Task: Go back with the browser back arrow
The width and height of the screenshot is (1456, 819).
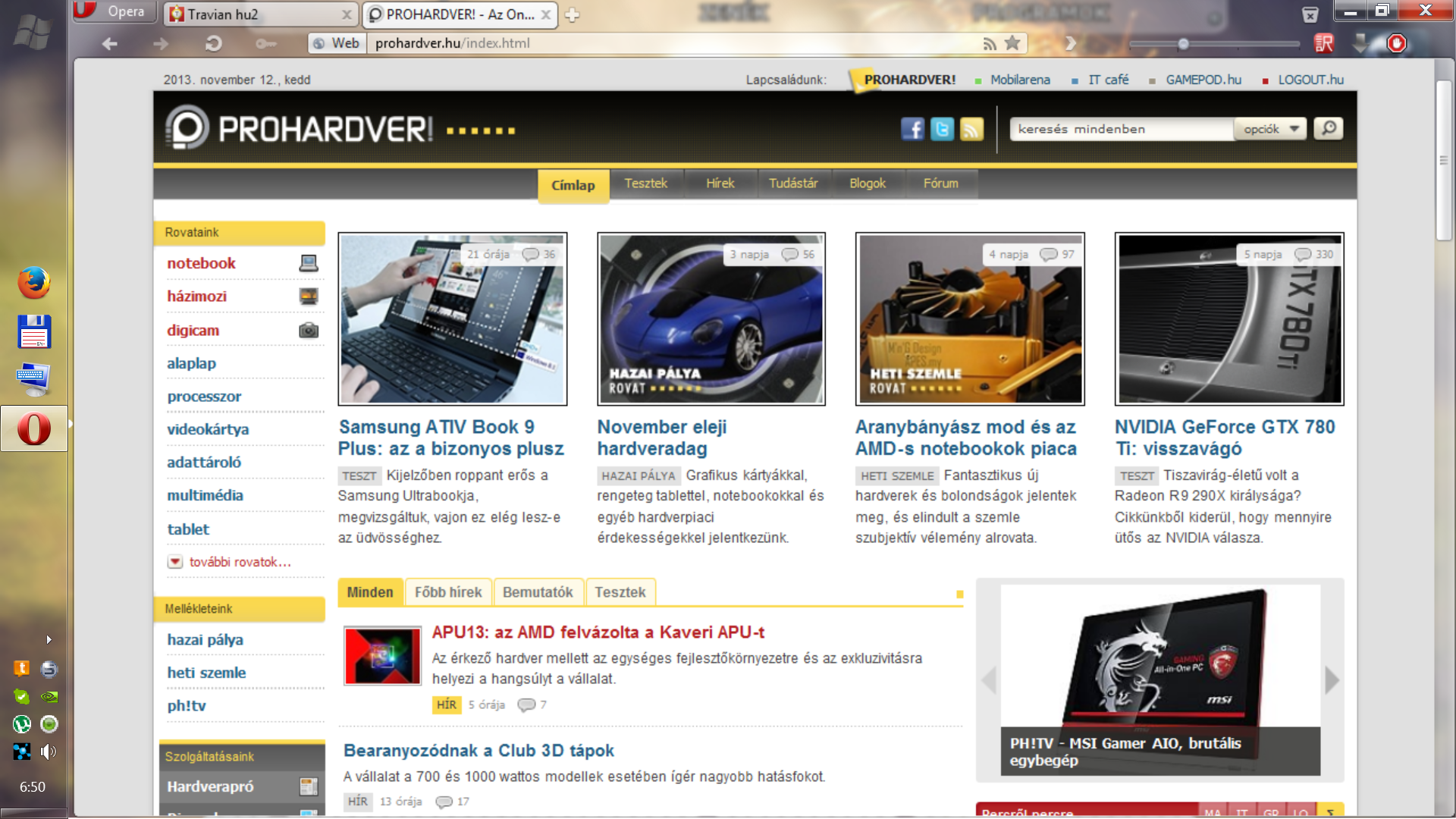Action: (x=110, y=44)
